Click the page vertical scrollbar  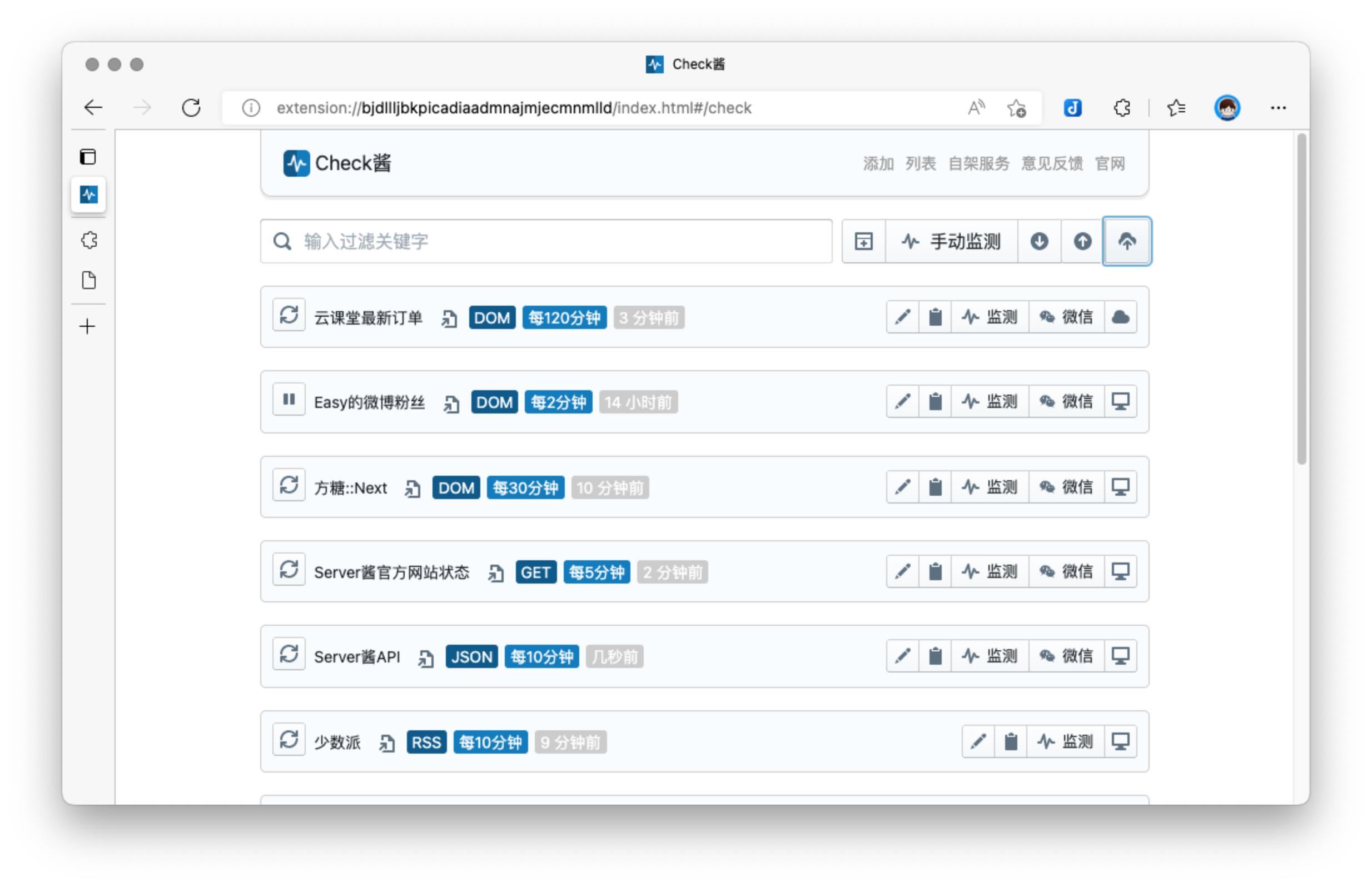[x=1301, y=300]
